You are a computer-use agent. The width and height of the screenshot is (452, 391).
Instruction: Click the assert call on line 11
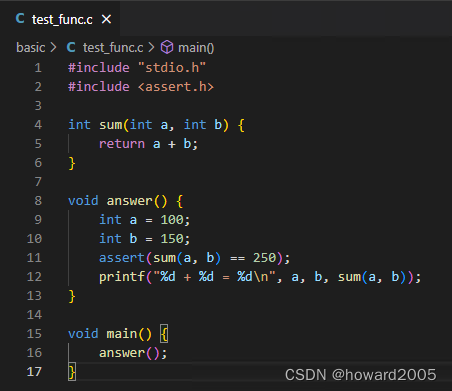click(x=122, y=258)
